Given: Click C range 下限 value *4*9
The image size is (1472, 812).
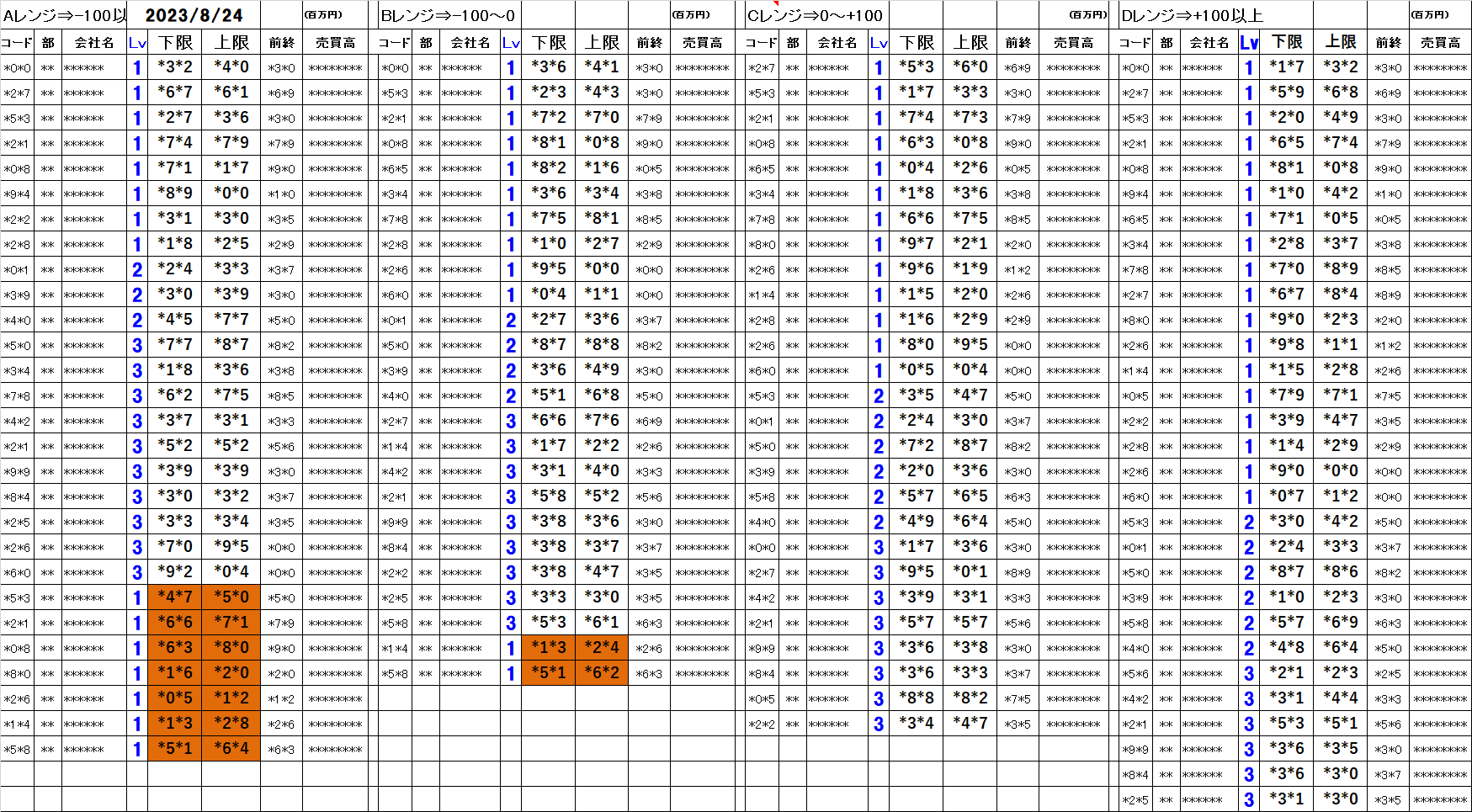Looking at the screenshot, I should (917, 522).
